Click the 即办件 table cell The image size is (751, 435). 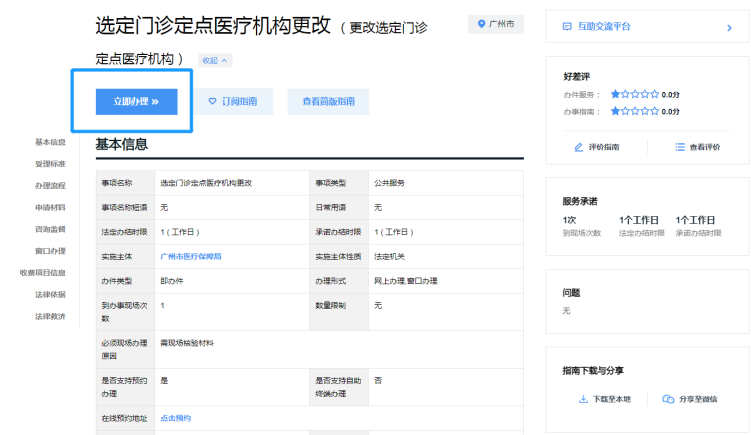[x=232, y=281]
